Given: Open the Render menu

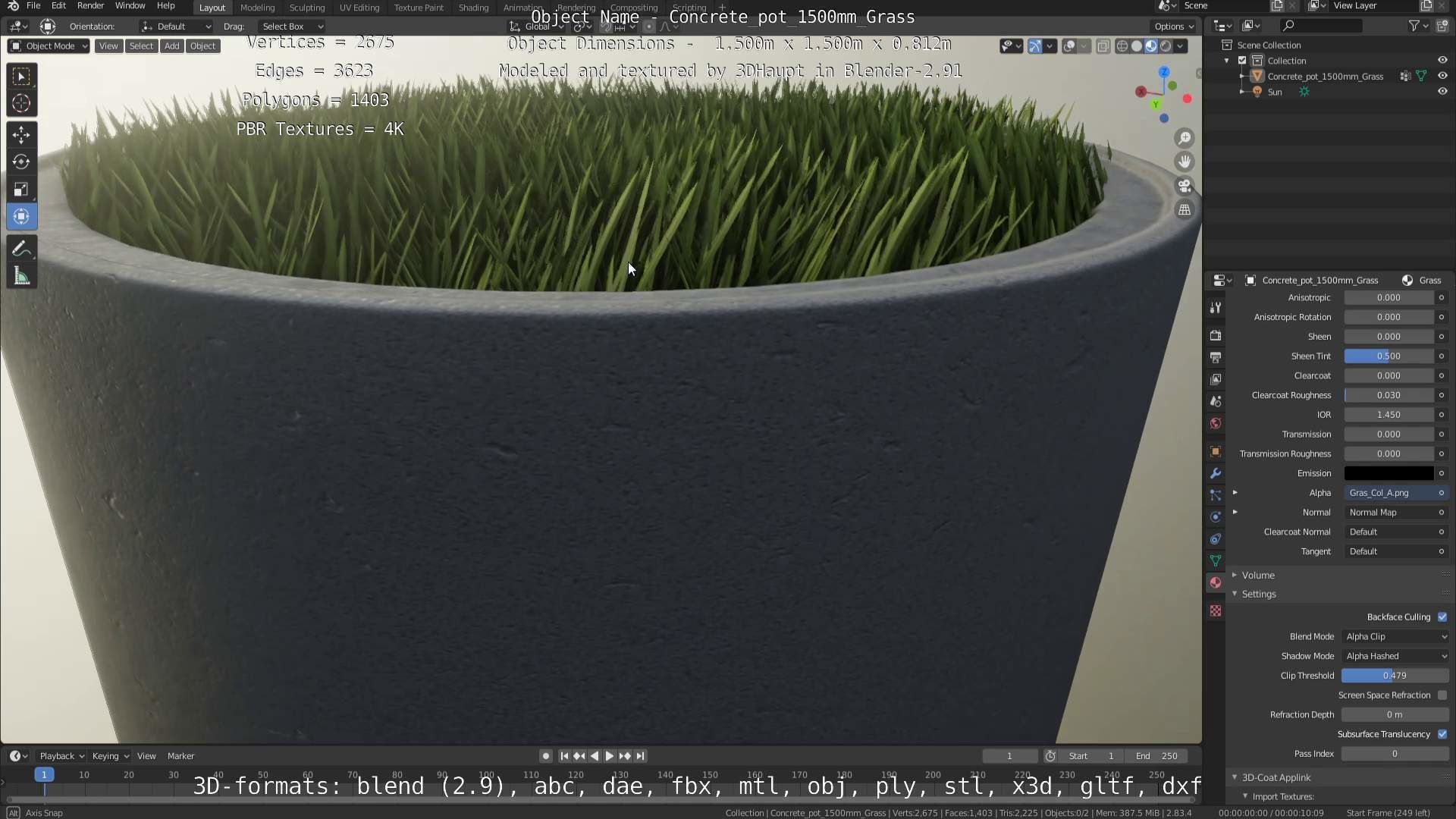Looking at the screenshot, I should [x=90, y=6].
